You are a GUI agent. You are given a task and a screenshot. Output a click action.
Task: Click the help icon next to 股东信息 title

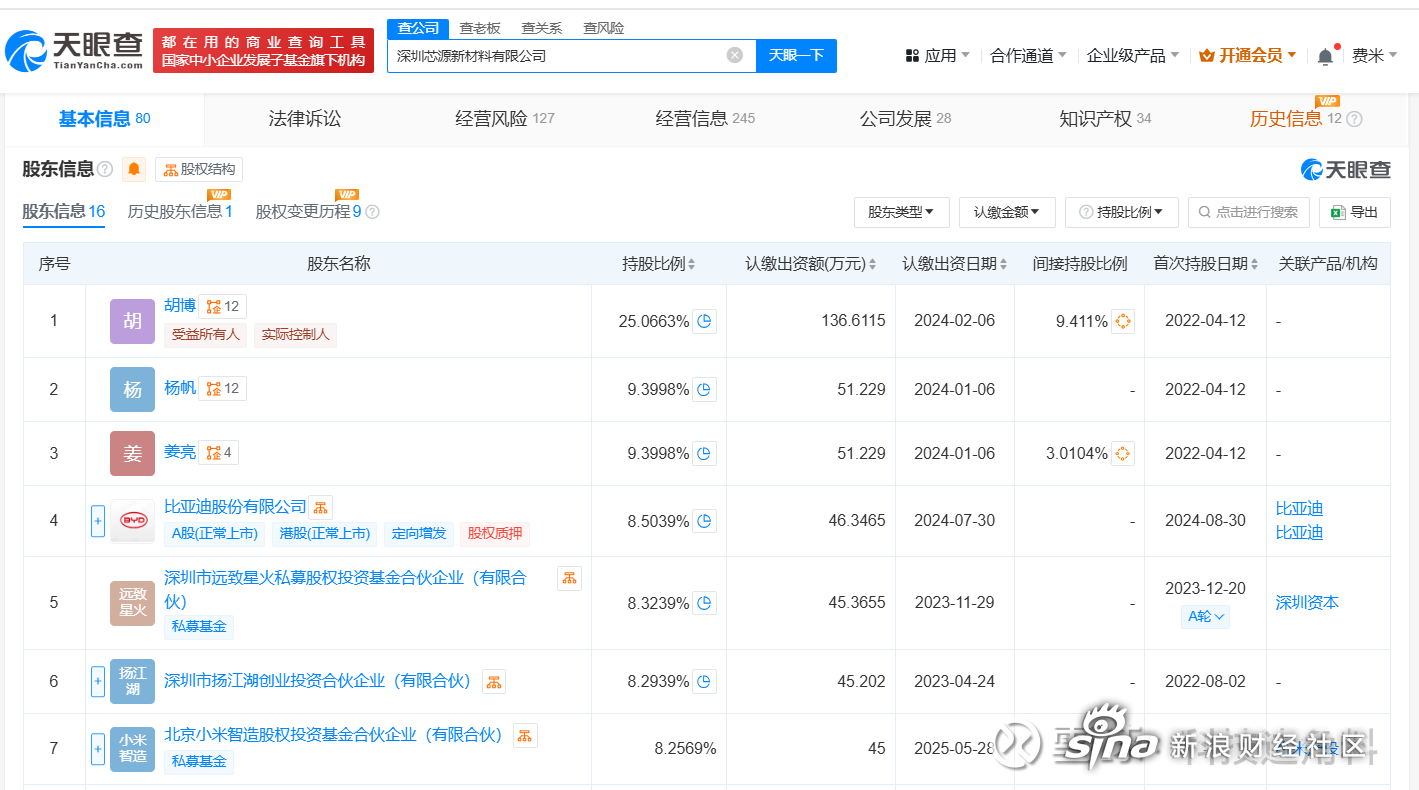click(x=105, y=169)
